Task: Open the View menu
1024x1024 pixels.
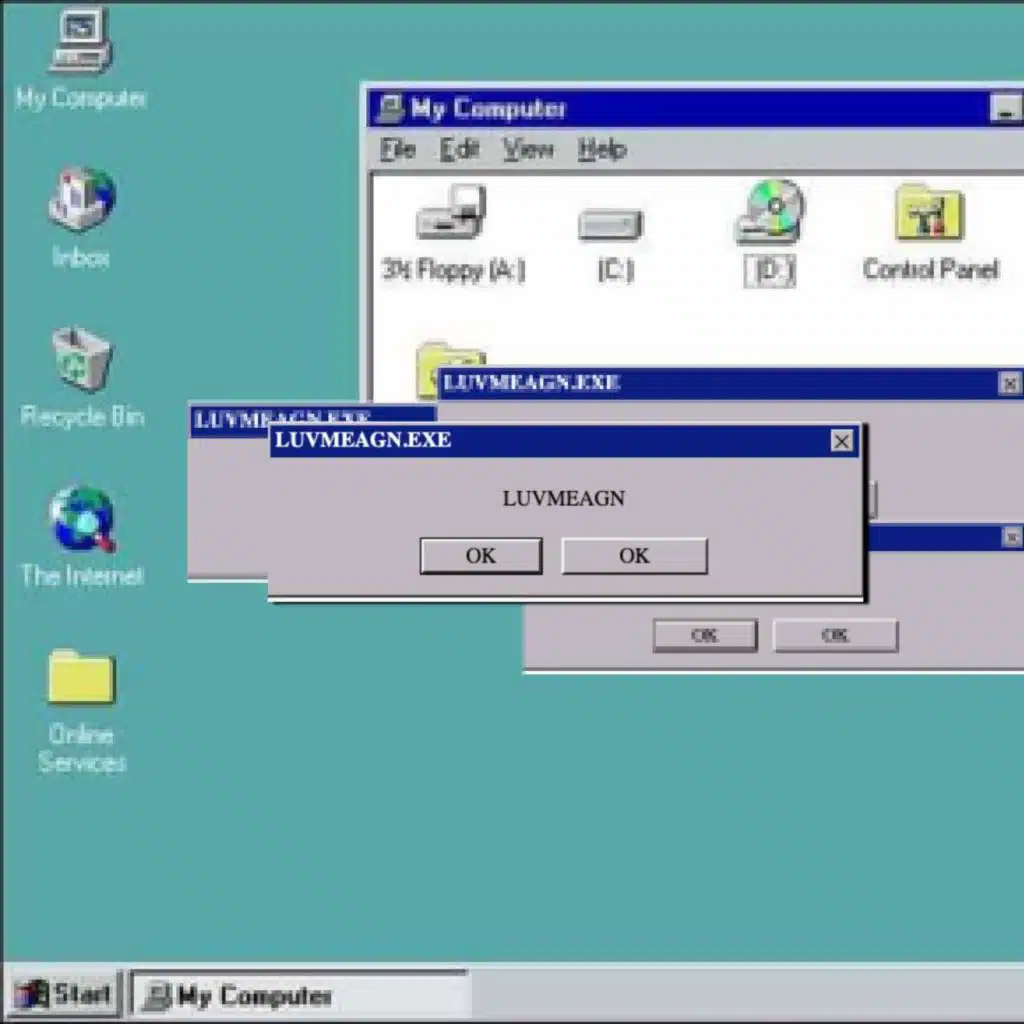Action: tap(528, 150)
